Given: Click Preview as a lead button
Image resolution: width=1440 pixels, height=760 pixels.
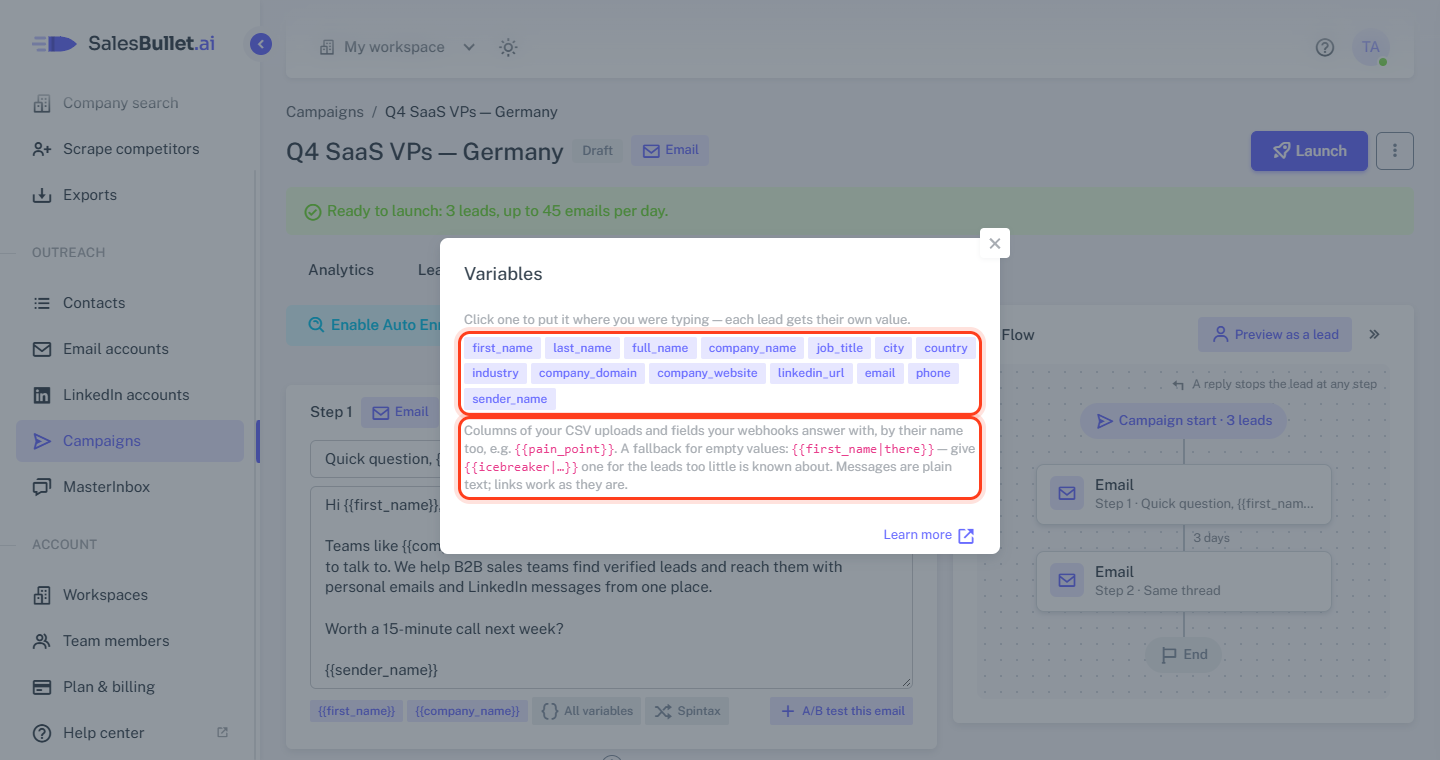Looking at the screenshot, I should point(1275,335).
